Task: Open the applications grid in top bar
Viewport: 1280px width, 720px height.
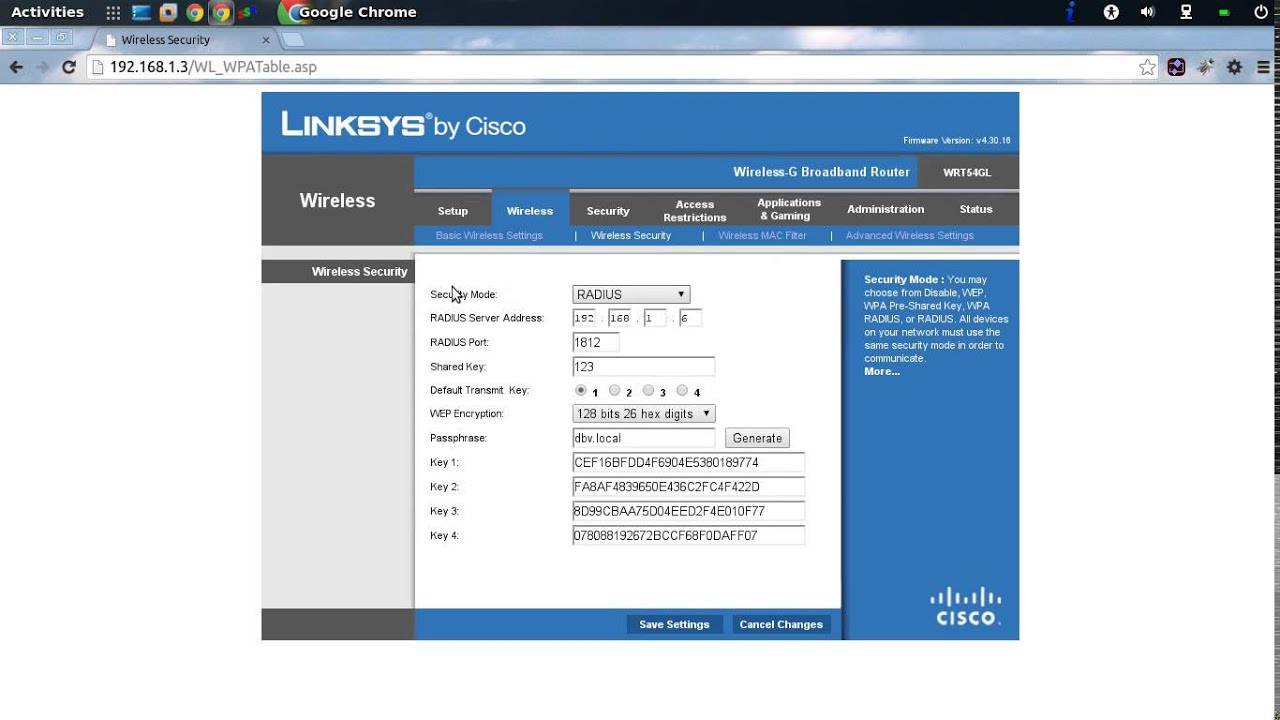Action: 113,13
